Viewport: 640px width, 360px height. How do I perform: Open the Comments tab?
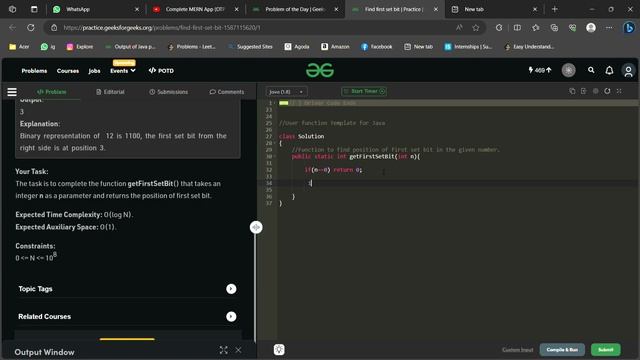[x=227, y=92]
